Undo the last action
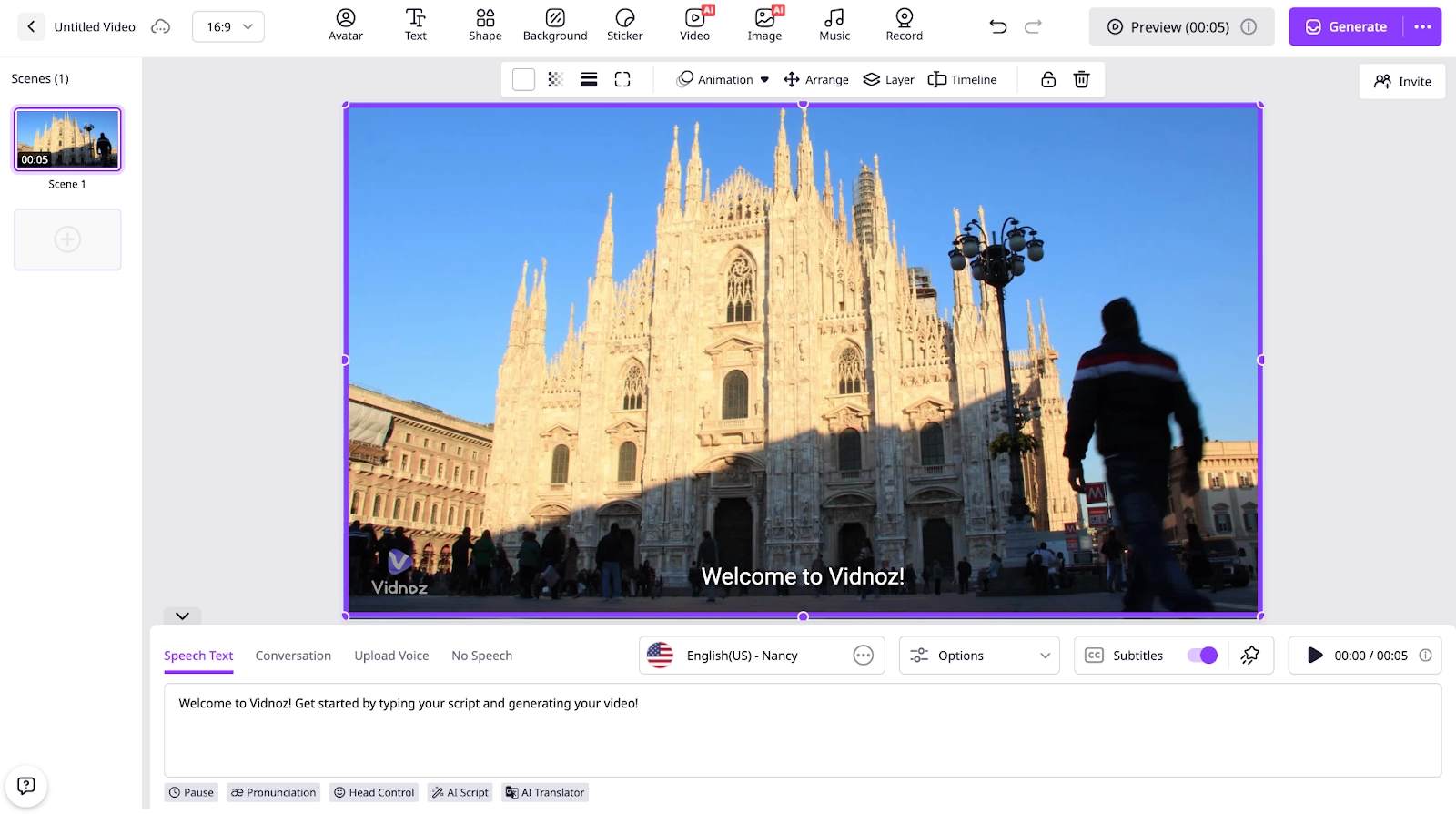Image resolution: width=1456 pixels, height=814 pixels. pyautogui.click(x=998, y=26)
